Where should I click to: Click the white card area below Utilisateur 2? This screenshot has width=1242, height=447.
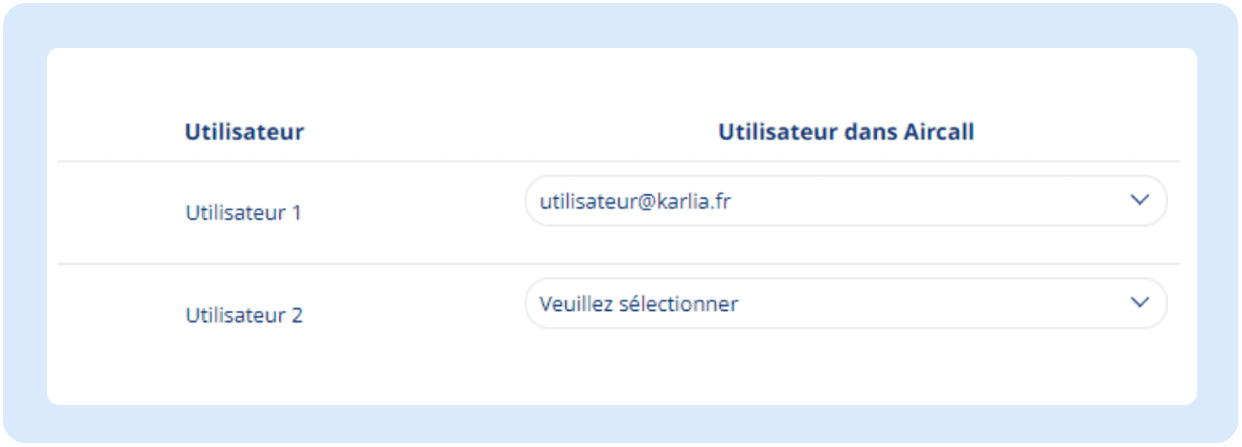(x=620, y=370)
